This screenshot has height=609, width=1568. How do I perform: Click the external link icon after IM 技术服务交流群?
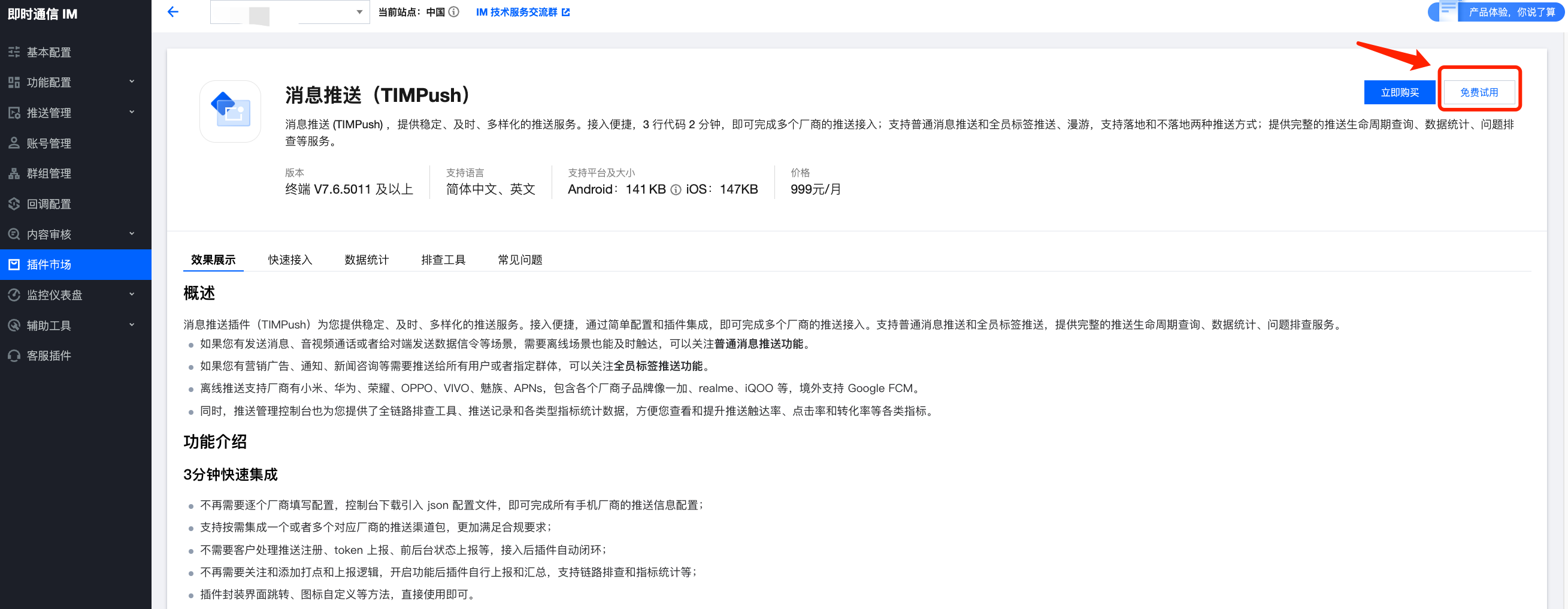(565, 12)
